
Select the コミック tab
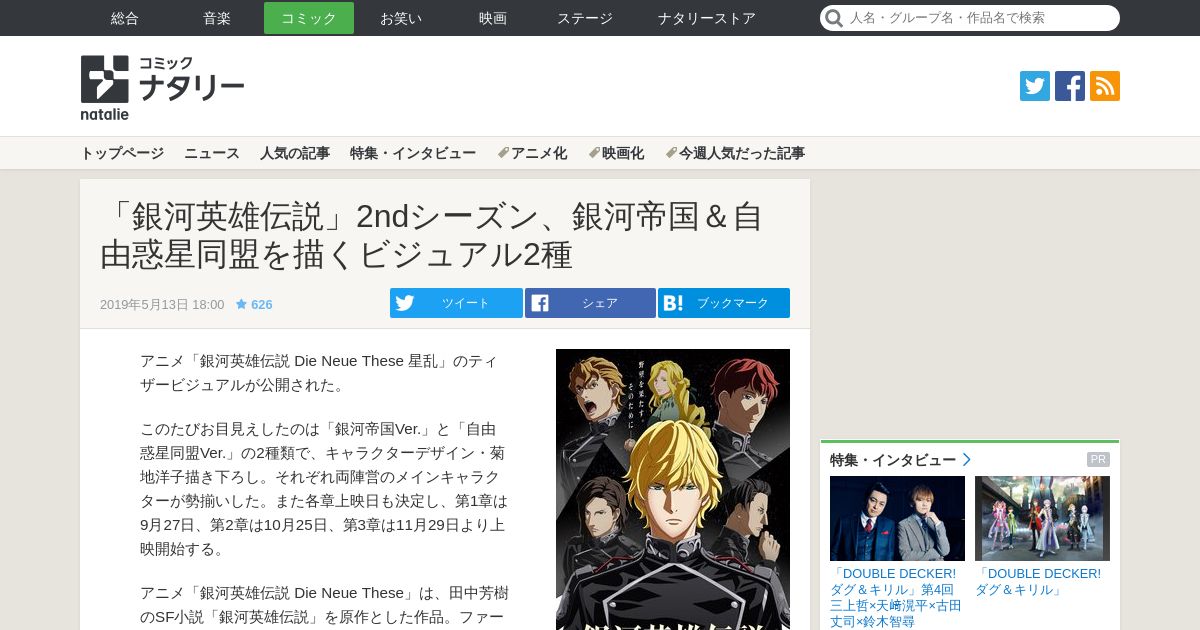coord(309,18)
